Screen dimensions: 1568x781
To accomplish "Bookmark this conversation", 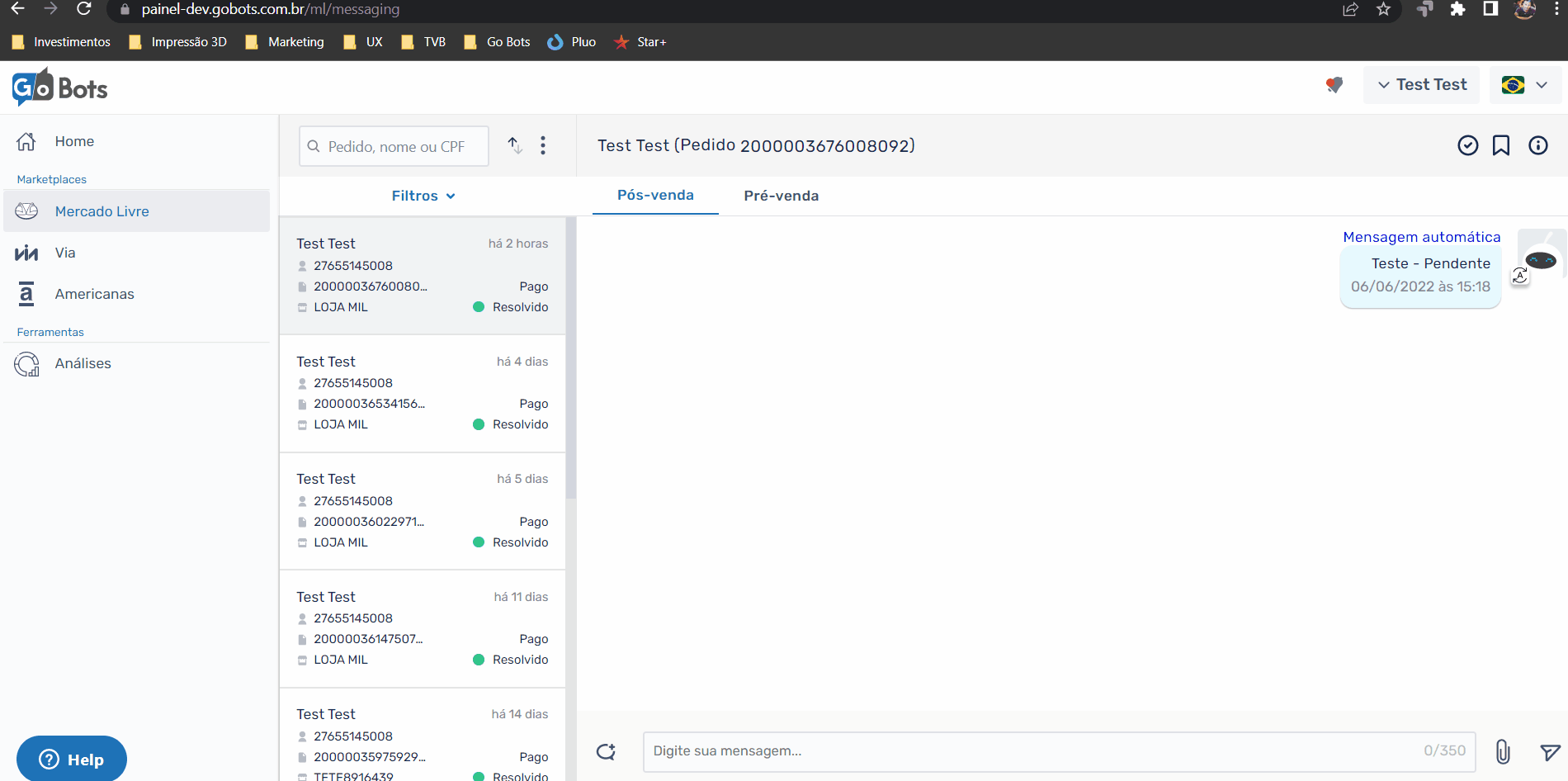I will (x=1501, y=145).
